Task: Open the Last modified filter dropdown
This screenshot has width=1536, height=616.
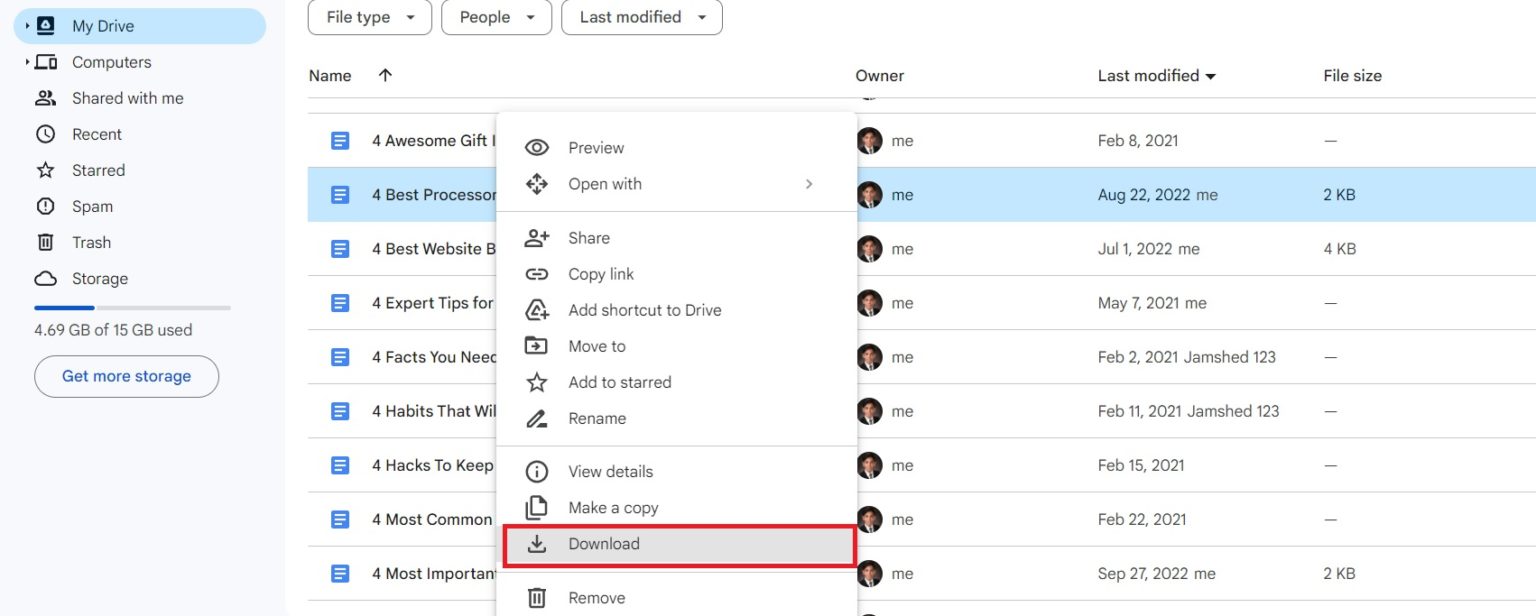Action: (641, 17)
